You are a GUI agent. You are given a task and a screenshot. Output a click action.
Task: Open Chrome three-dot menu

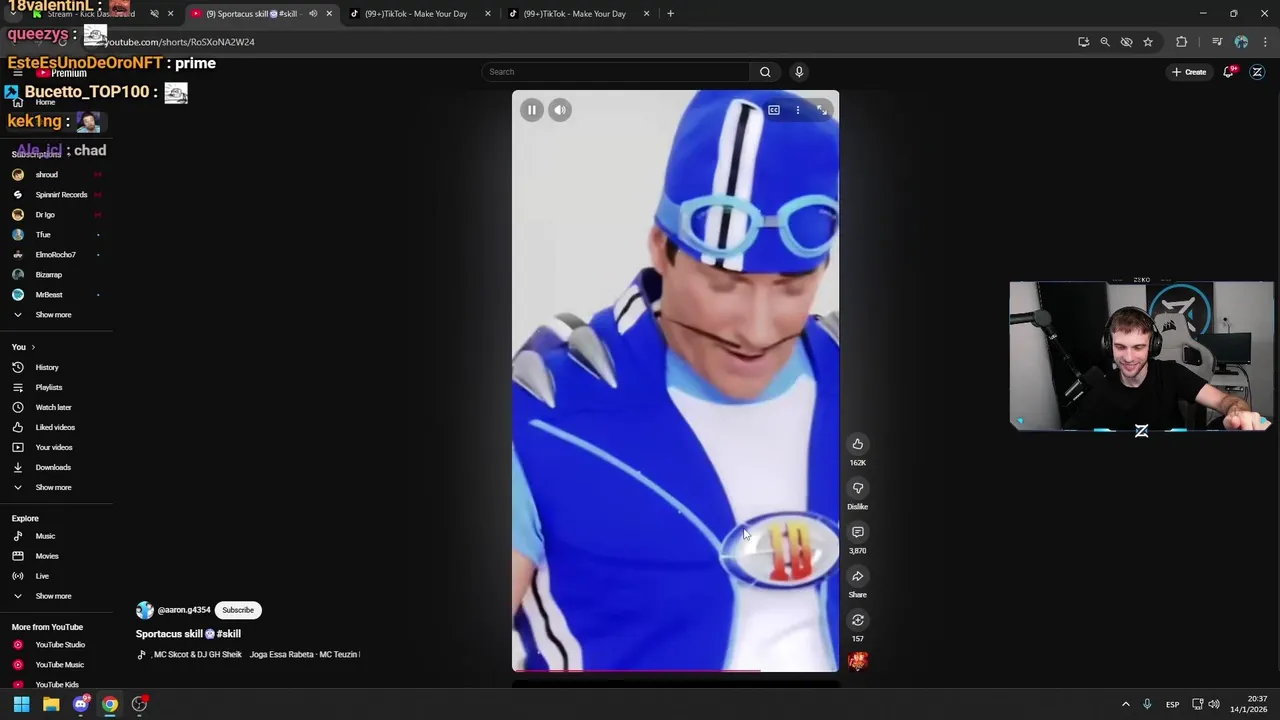coord(1265,42)
